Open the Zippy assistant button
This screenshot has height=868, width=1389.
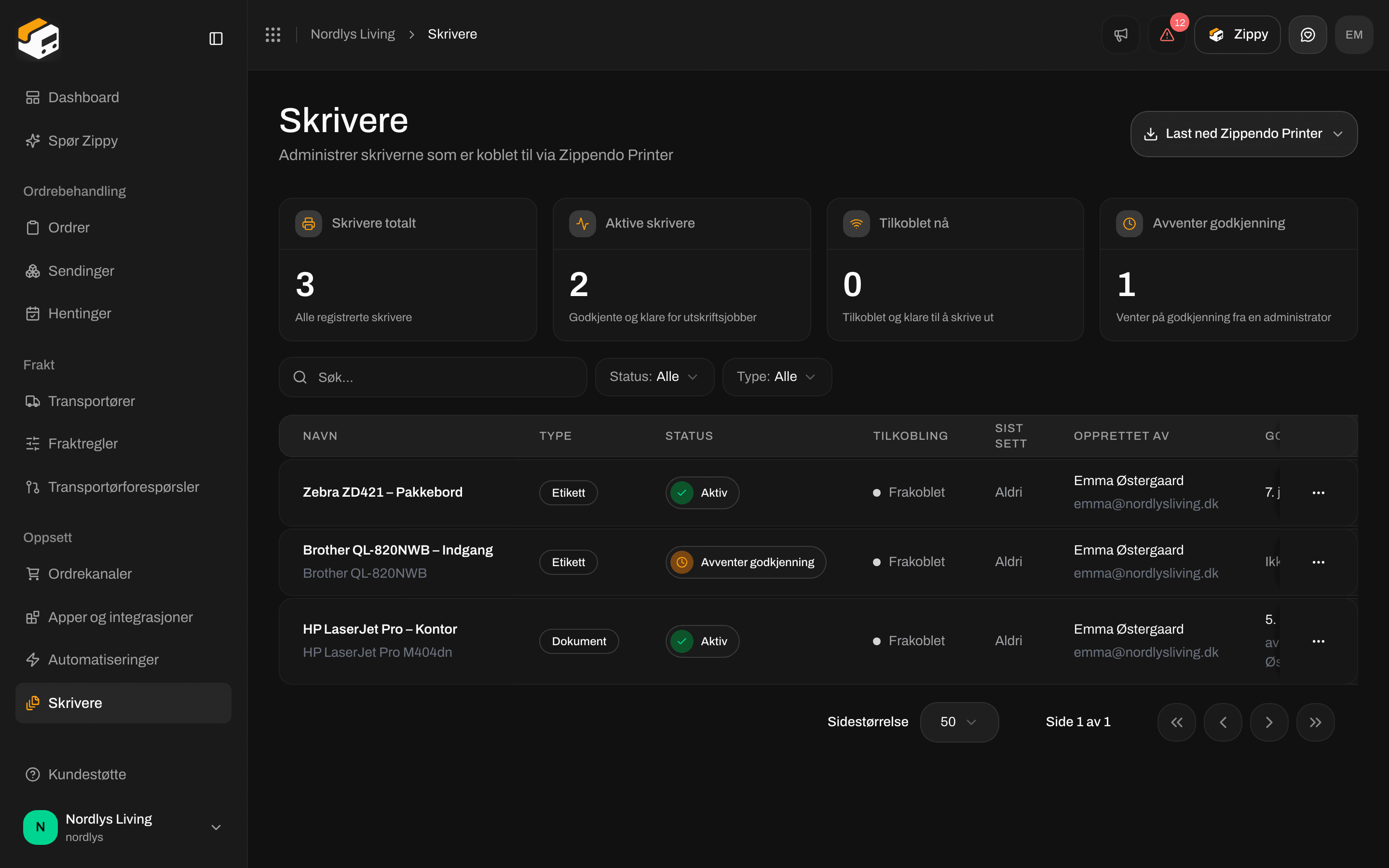pos(1237,34)
